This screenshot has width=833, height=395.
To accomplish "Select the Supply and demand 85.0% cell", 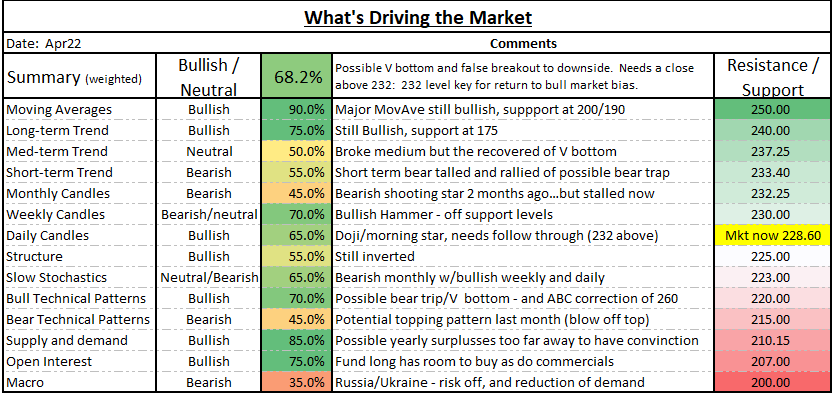I will [296, 340].
